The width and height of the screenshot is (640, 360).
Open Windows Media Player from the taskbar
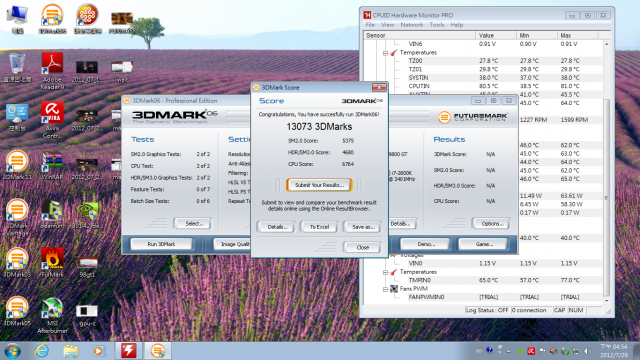[x=98, y=351]
